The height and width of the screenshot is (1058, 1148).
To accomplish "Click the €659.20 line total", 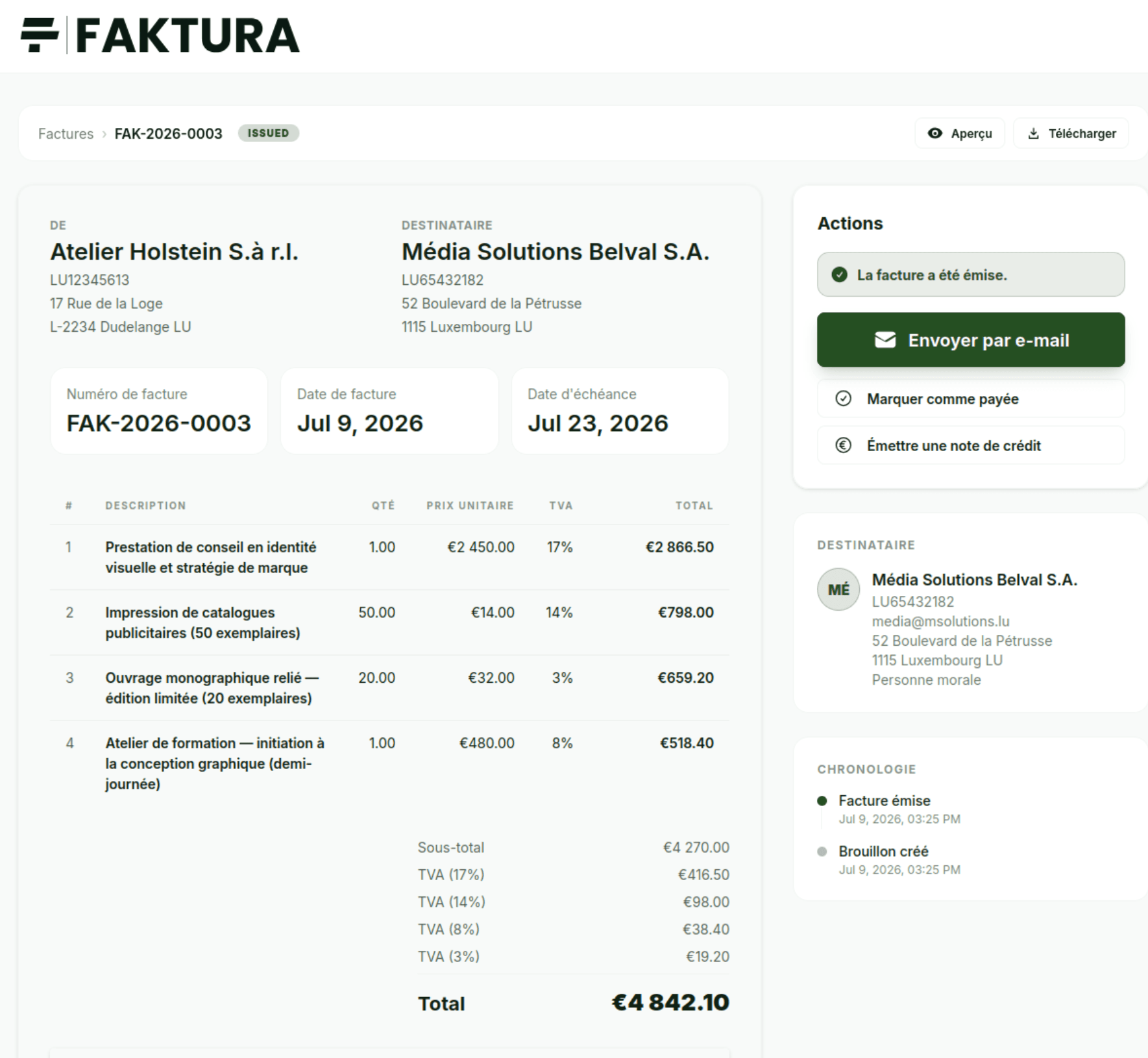I will click(x=685, y=678).
